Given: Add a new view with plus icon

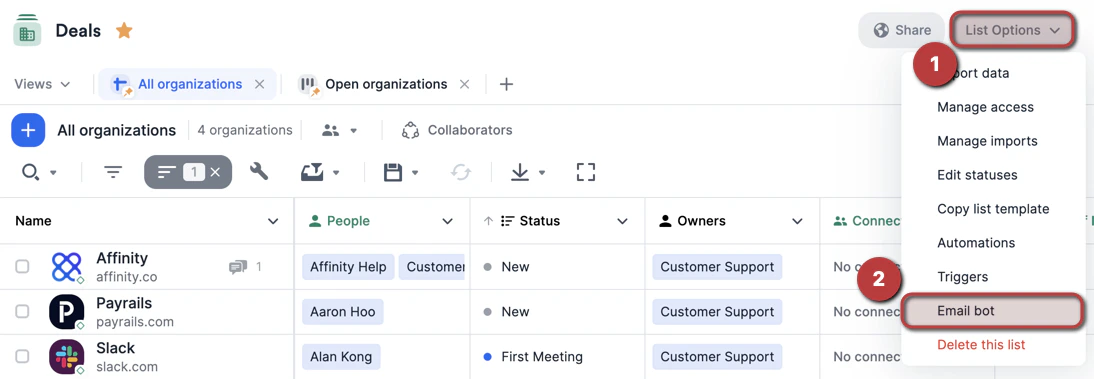Looking at the screenshot, I should [x=507, y=84].
